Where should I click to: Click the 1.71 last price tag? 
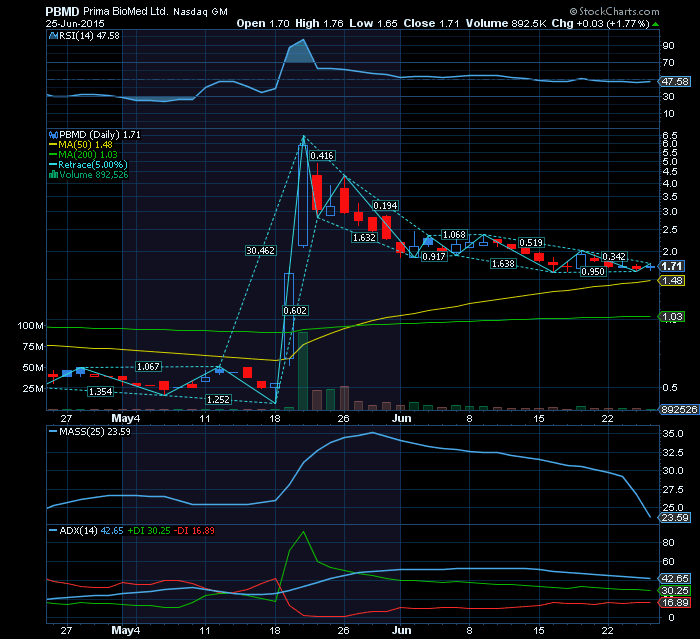pos(672,267)
